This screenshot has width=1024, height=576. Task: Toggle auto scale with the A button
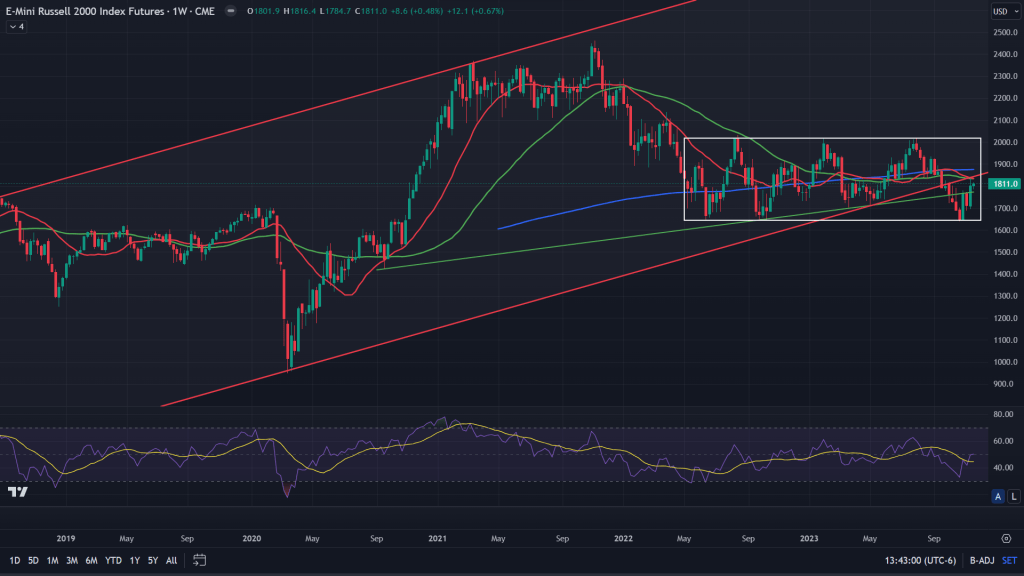(x=997, y=496)
